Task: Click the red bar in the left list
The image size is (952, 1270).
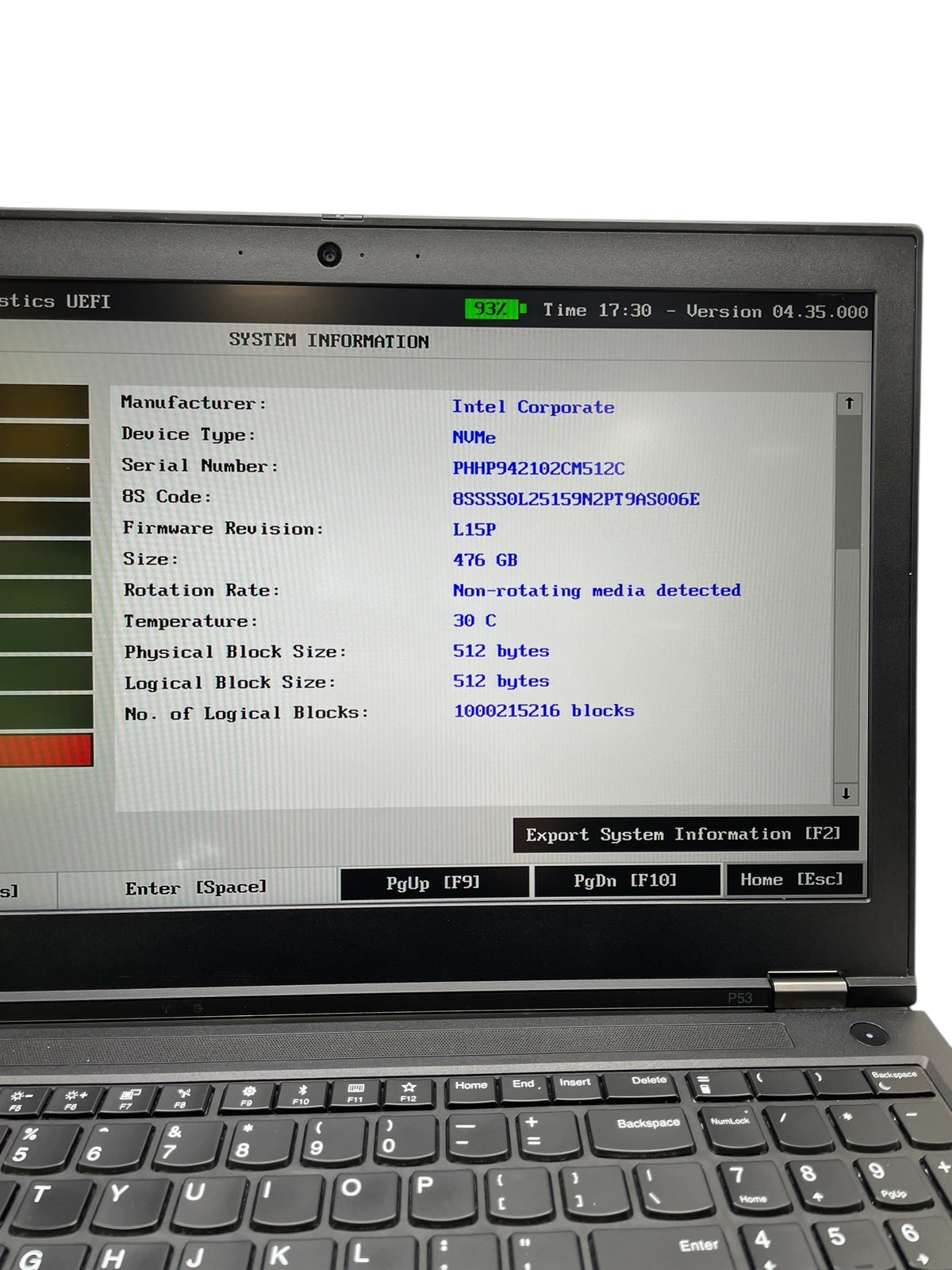Action: click(46, 750)
